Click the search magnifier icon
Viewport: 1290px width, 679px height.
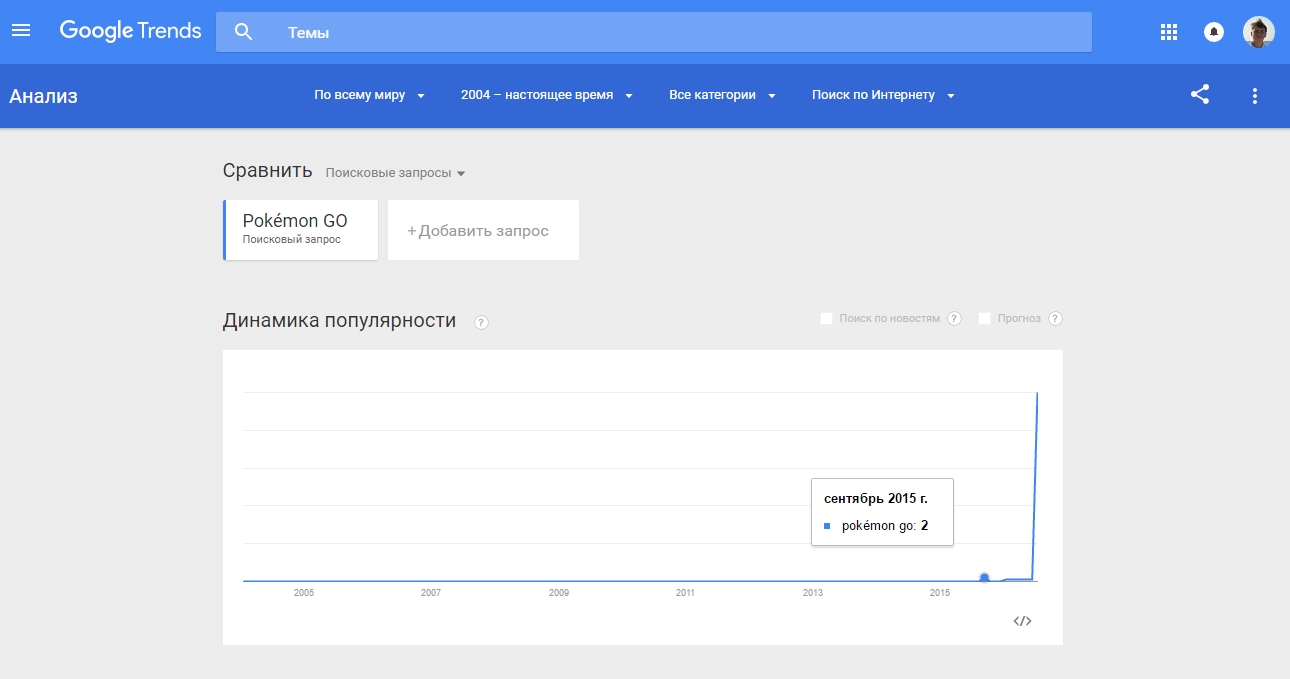point(244,32)
